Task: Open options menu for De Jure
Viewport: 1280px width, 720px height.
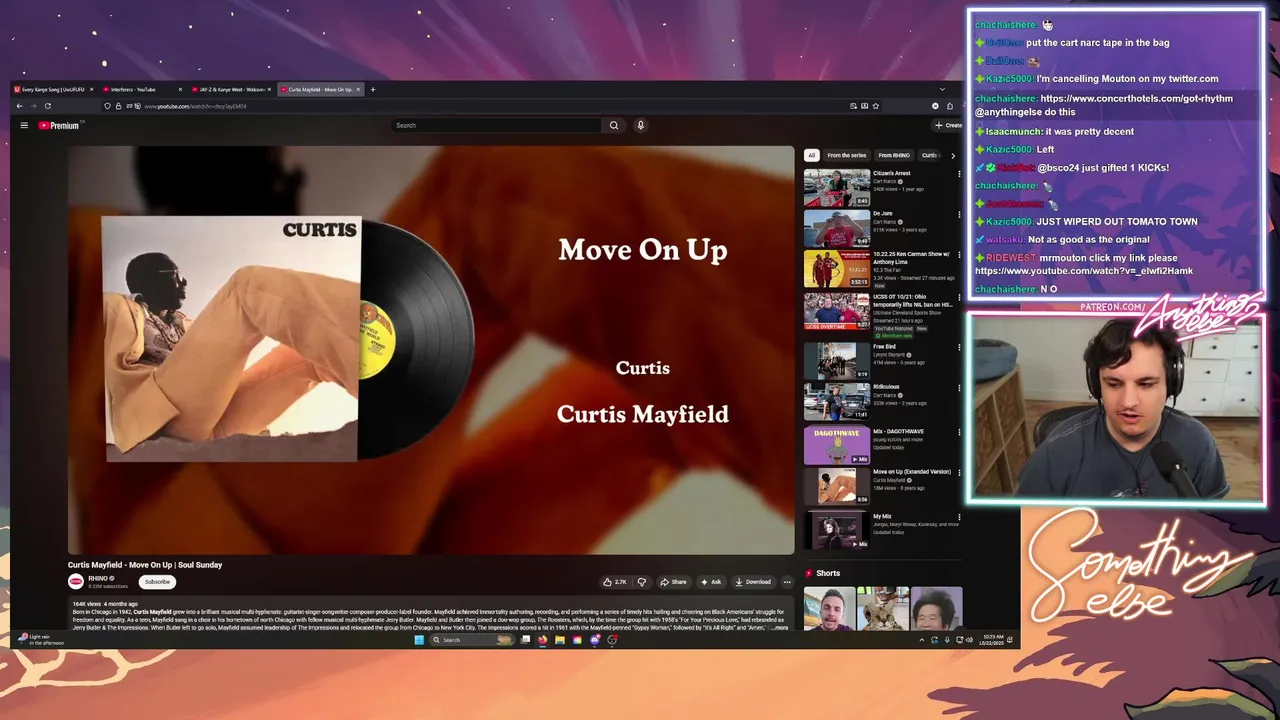Action: pos(959,214)
